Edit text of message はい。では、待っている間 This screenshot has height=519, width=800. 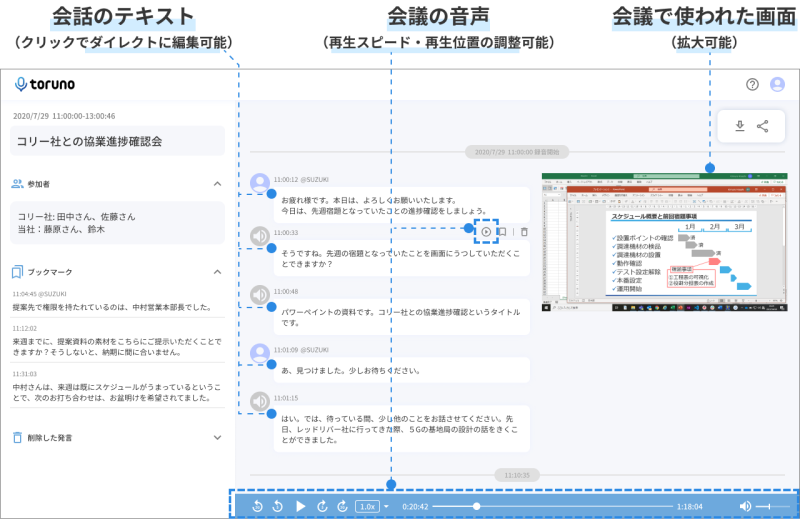click(402, 429)
